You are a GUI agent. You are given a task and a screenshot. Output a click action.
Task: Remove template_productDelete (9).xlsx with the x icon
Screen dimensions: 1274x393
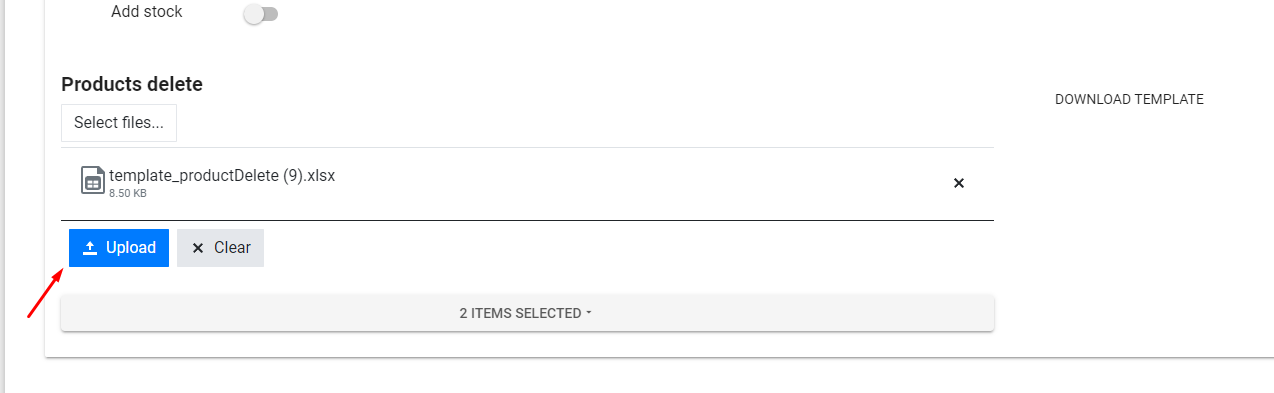959,183
